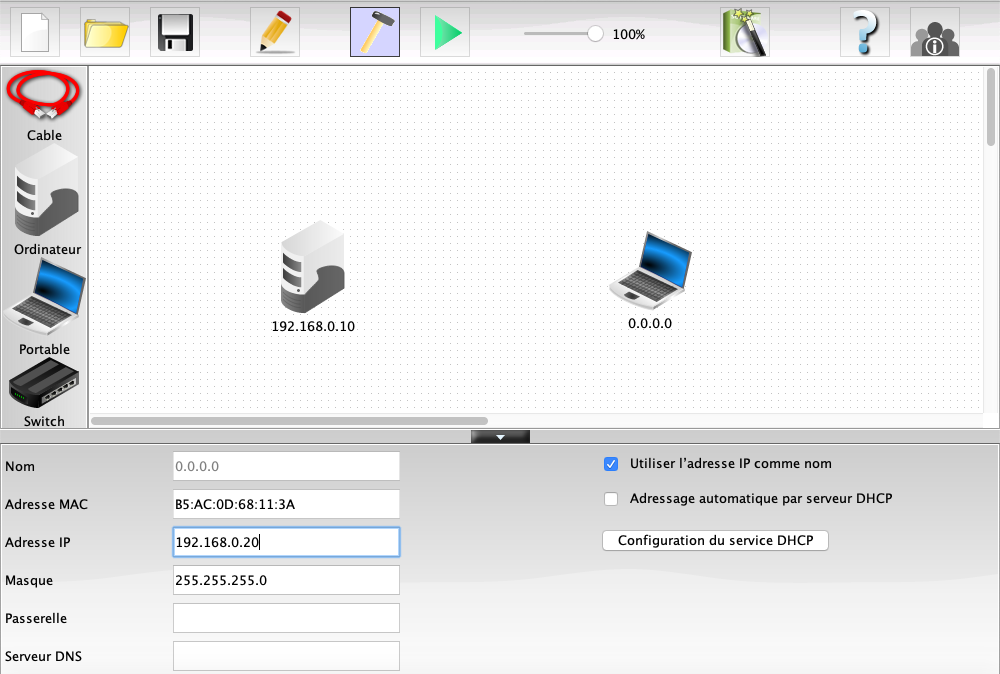1000x674 pixels.
Task: Uncheck 'Utiliser l'adresse IP comme nom'
Action: coord(611,464)
